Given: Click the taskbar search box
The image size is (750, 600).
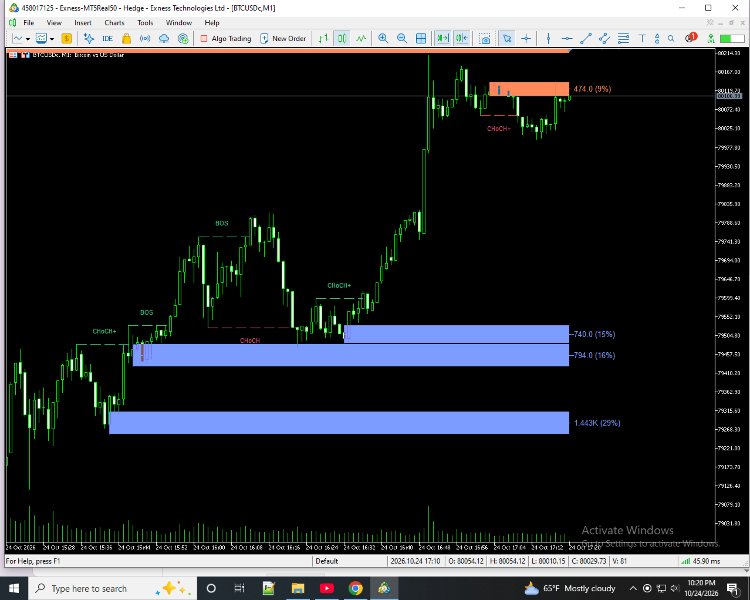Looking at the screenshot, I should 112,588.
